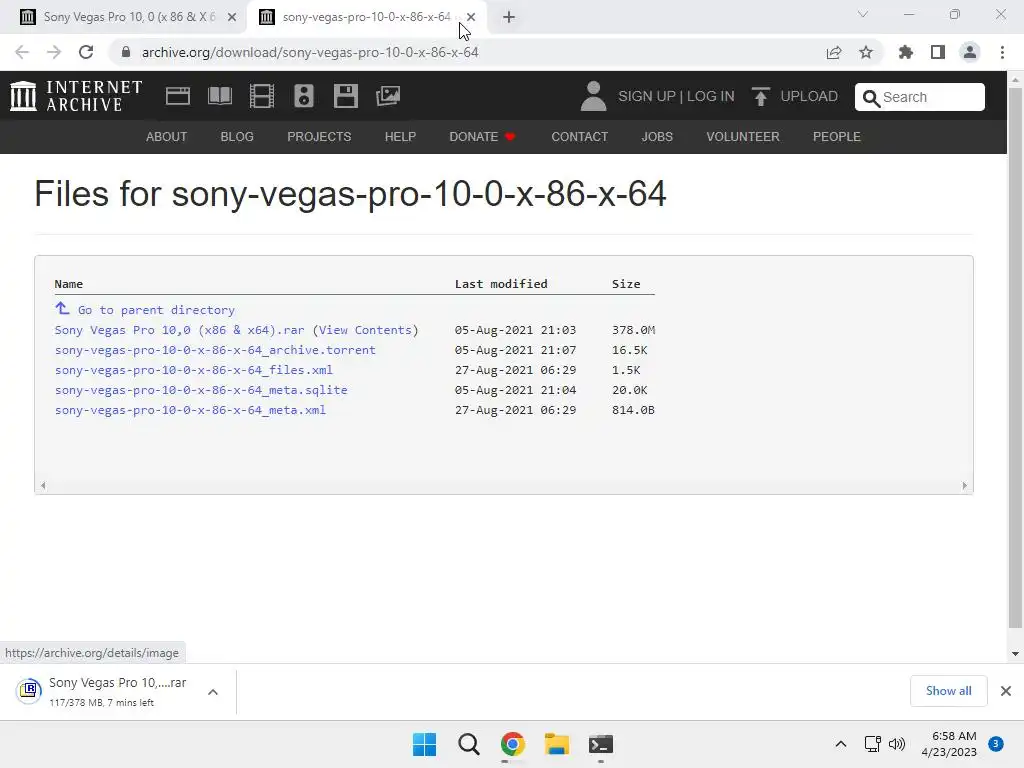Image resolution: width=1024 pixels, height=768 pixels.
Task: Open a new tab with plus button
Action: pyautogui.click(x=509, y=17)
